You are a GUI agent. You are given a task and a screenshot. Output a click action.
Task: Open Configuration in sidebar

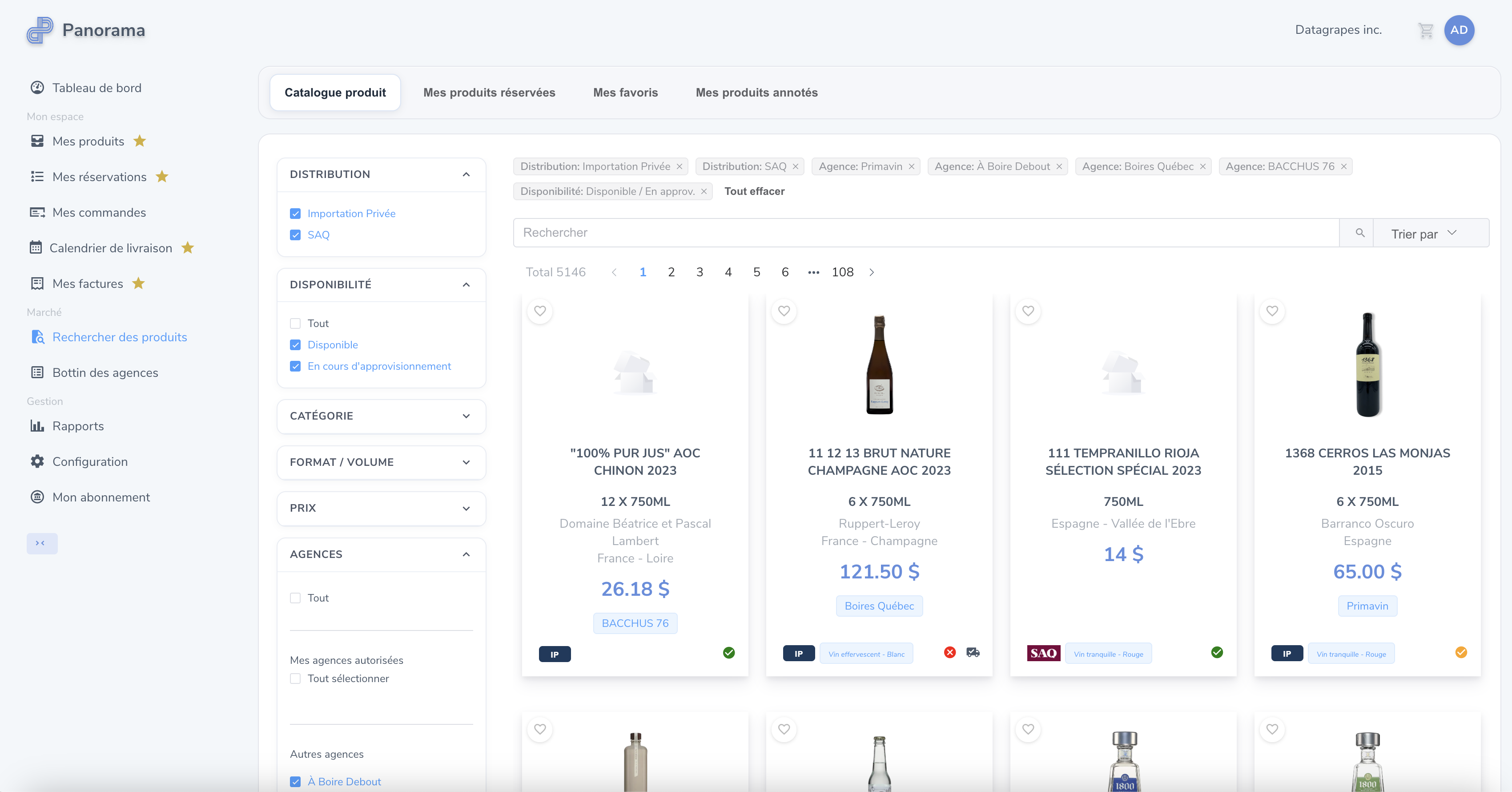coord(79,462)
